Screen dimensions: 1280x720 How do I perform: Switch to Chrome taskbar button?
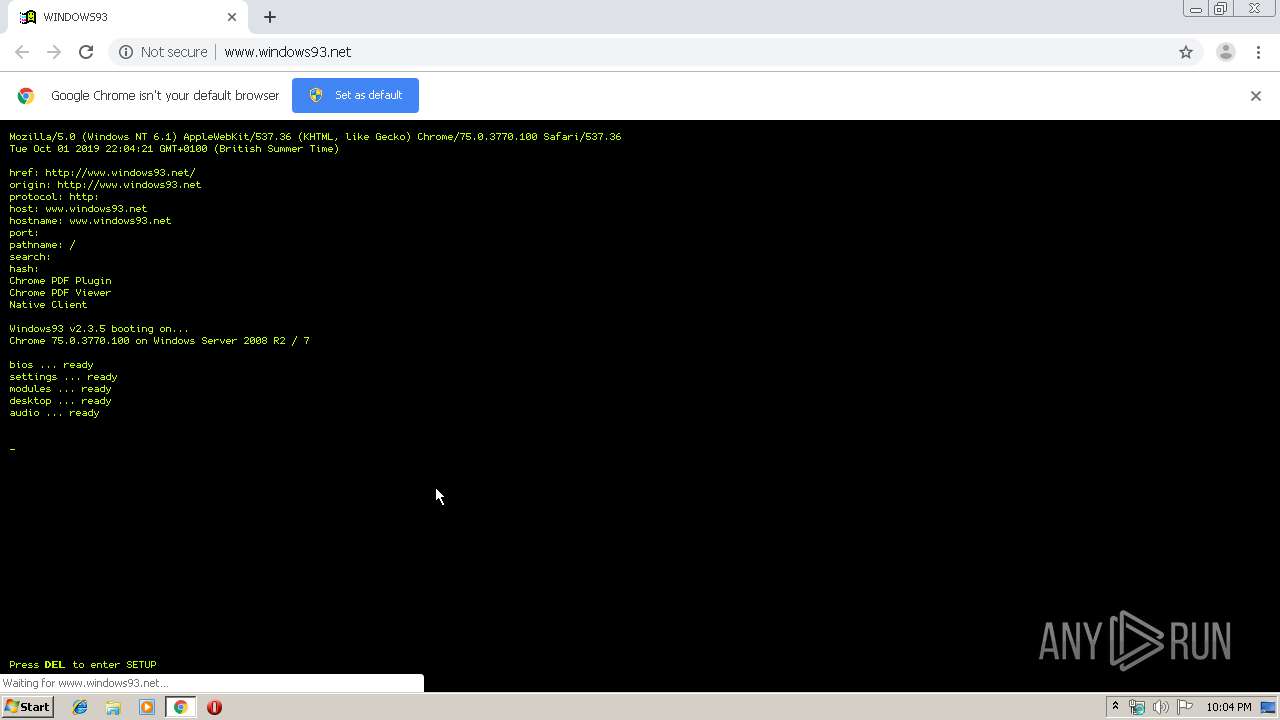pos(181,707)
